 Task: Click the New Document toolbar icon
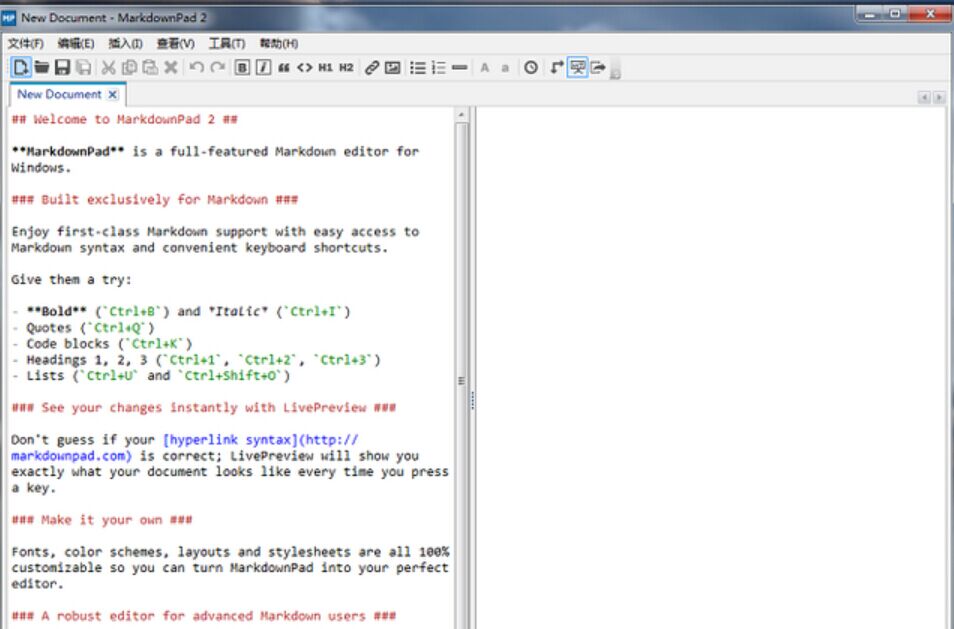tap(20, 68)
